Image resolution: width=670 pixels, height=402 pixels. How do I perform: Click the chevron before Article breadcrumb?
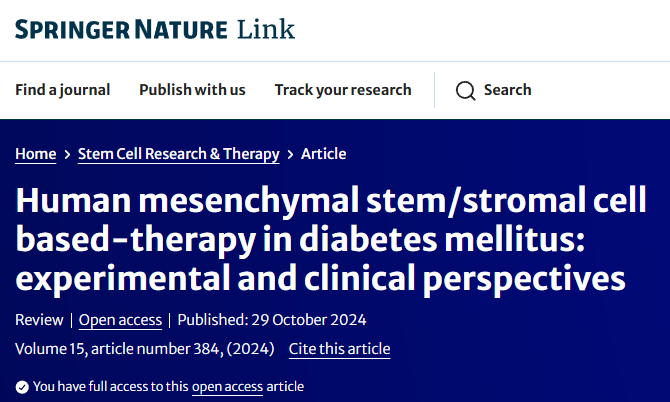(x=290, y=154)
